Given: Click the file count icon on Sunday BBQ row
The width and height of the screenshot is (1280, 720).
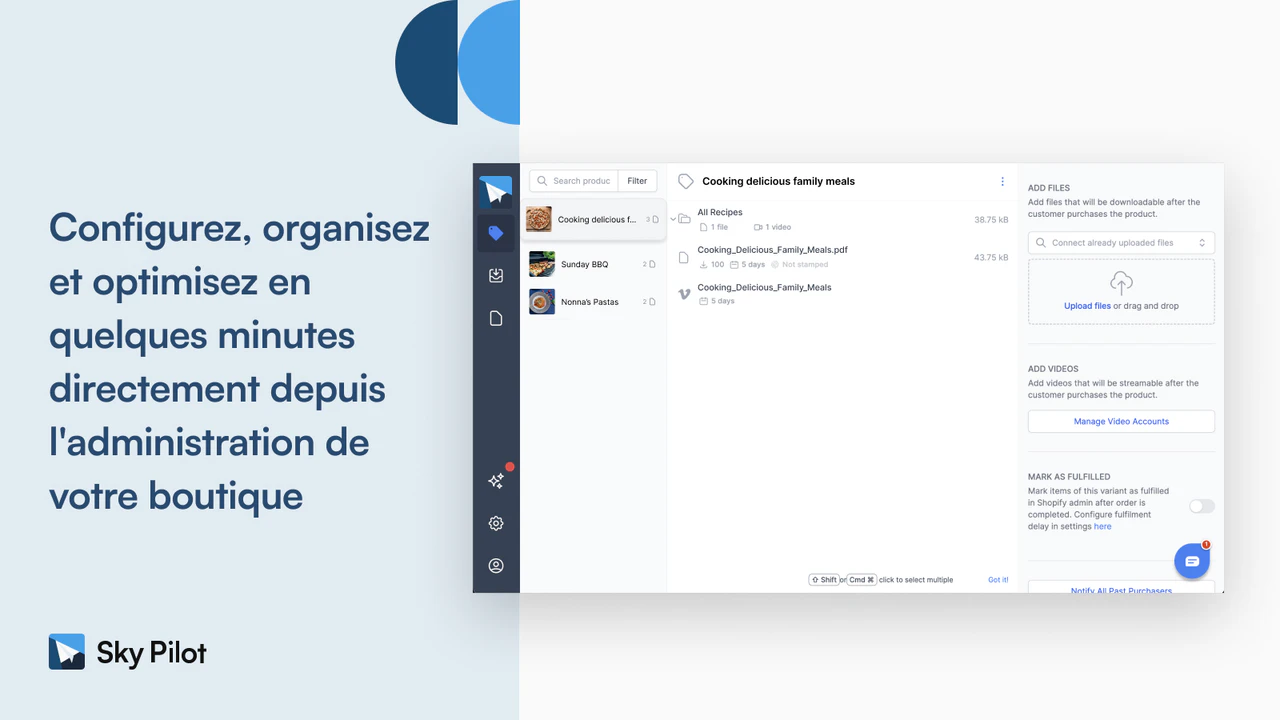Looking at the screenshot, I should pos(652,264).
